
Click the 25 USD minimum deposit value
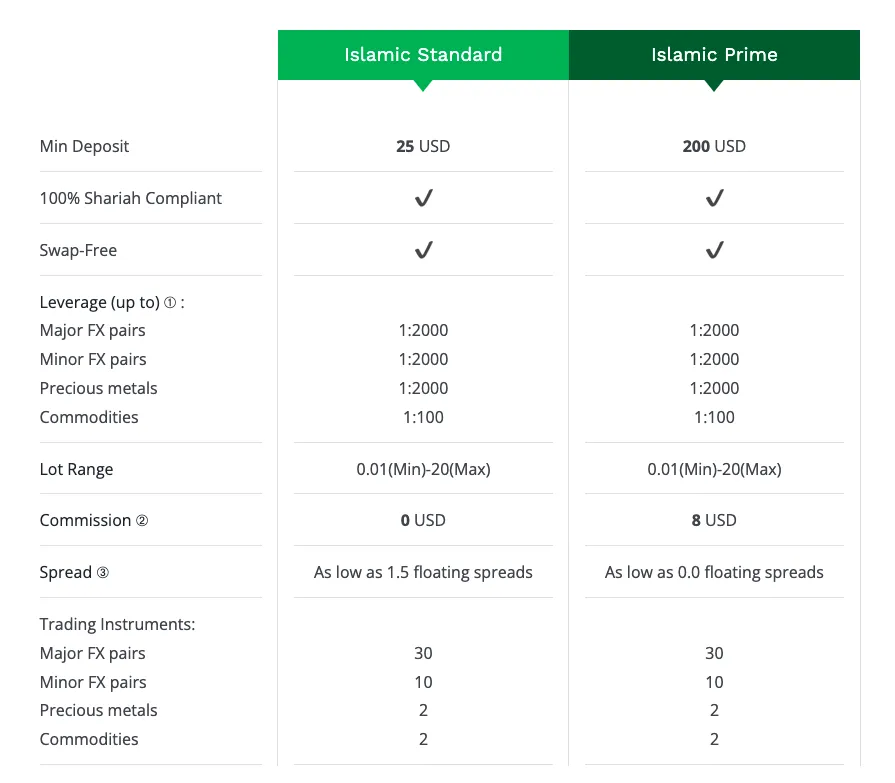pos(424,146)
